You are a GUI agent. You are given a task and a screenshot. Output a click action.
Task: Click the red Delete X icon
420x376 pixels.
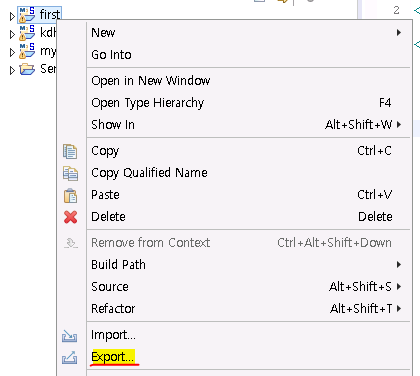70,217
